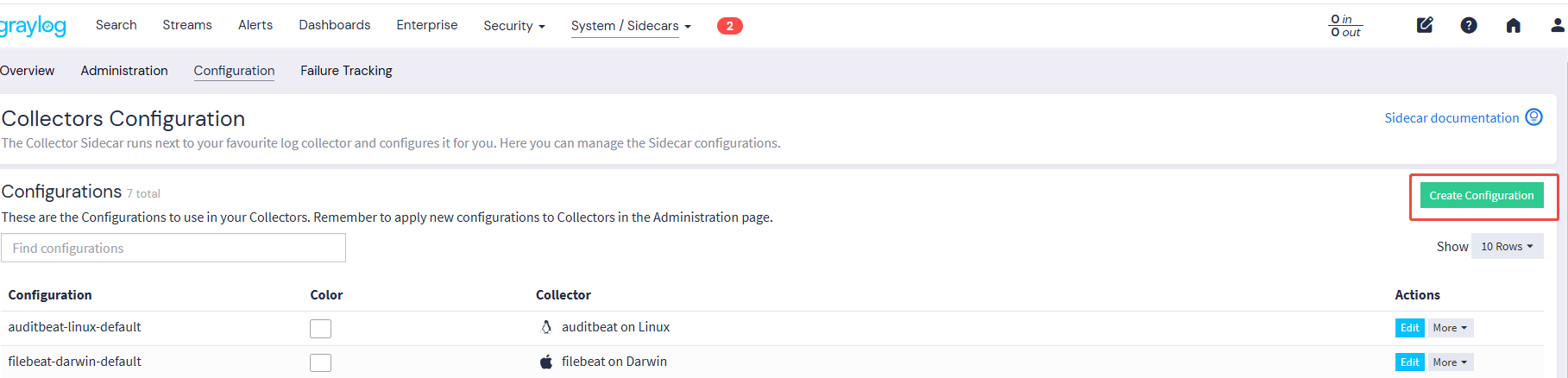Click the Sidecar documentation icon

click(1533, 117)
